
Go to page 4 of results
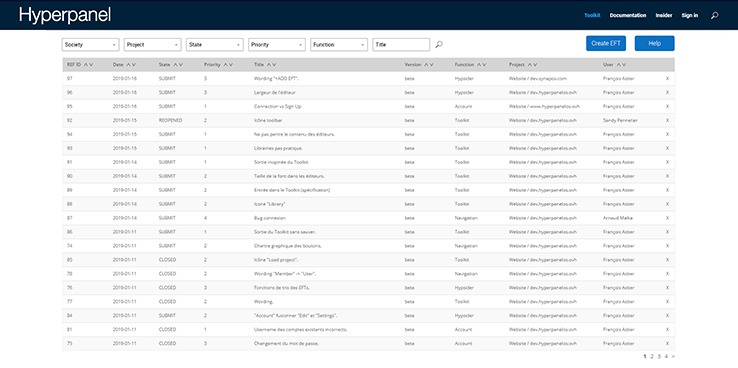[x=666, y=357]
